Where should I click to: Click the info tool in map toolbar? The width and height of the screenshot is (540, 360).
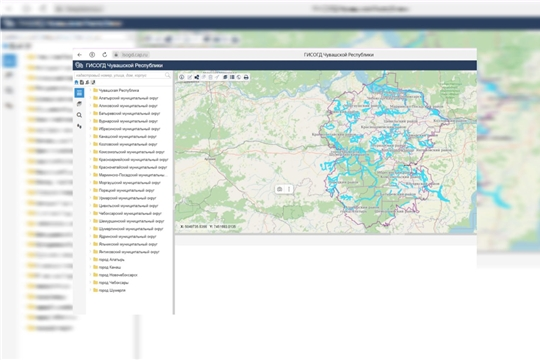pos(181,77)
